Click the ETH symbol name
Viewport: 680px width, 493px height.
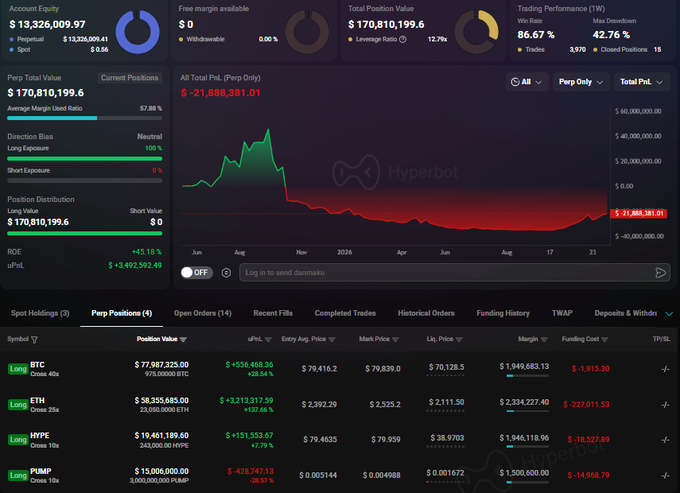[x=37, y=400]
